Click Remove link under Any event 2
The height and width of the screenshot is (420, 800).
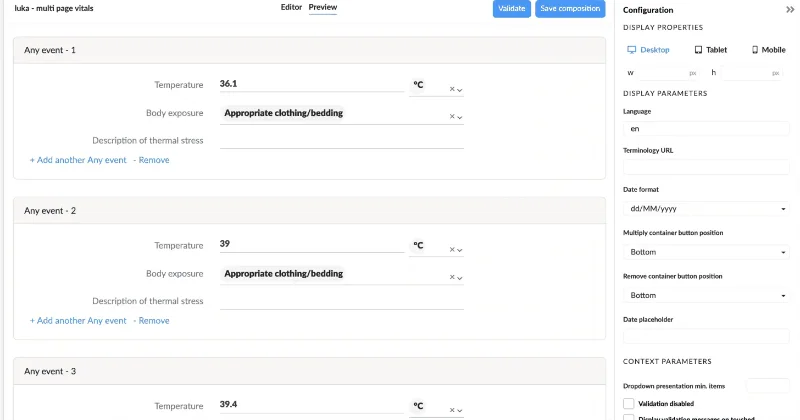tap(154, 321)
